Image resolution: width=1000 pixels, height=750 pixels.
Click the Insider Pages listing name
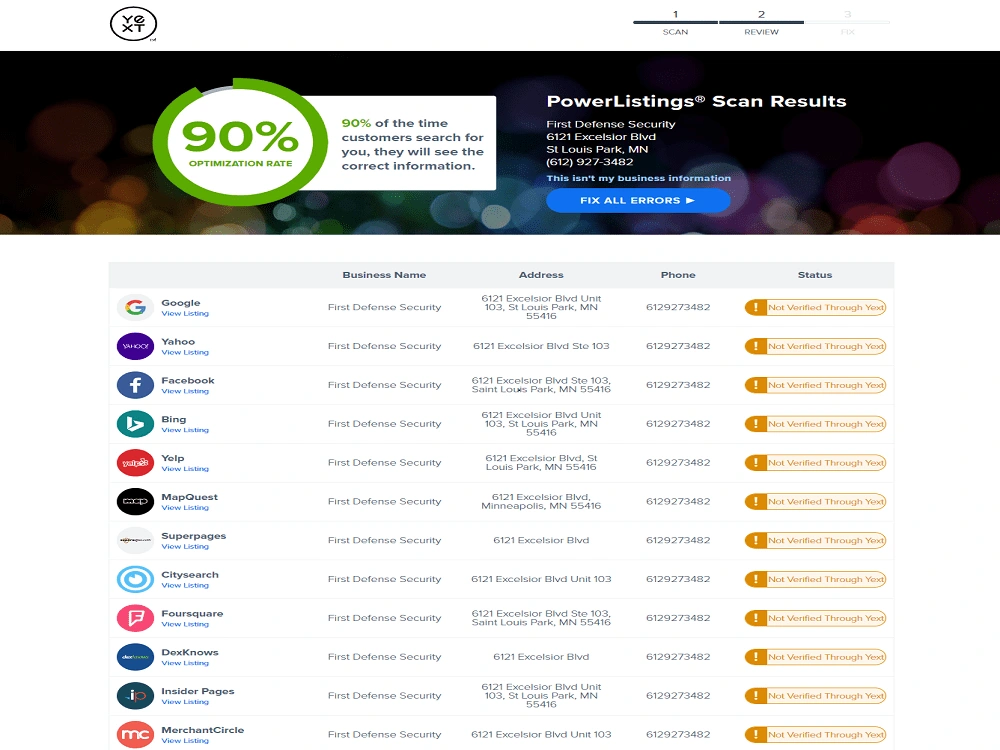coord(198,691)
